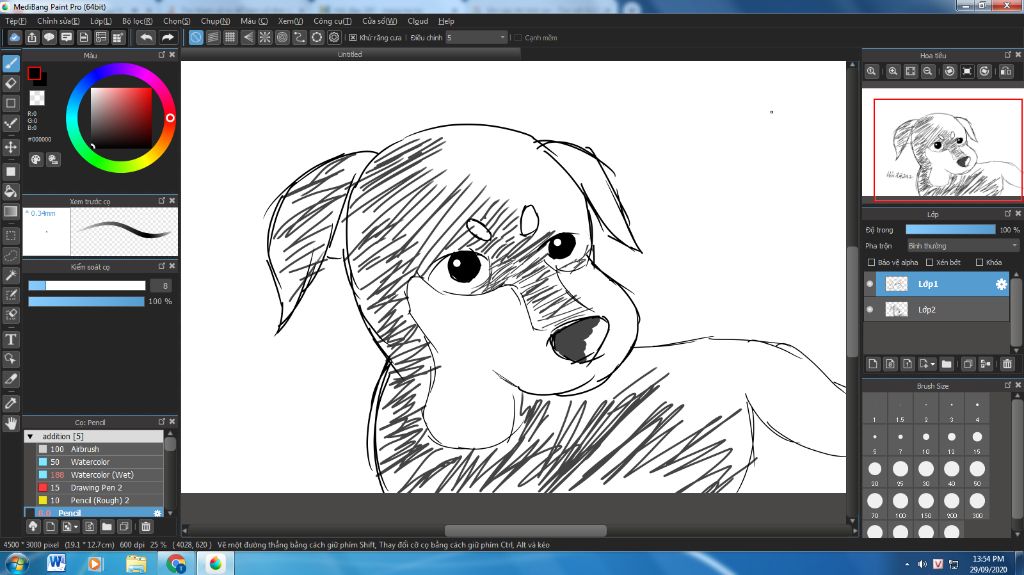
Task: Switch to the Untitled canvas tab
Action: [350, 55]
